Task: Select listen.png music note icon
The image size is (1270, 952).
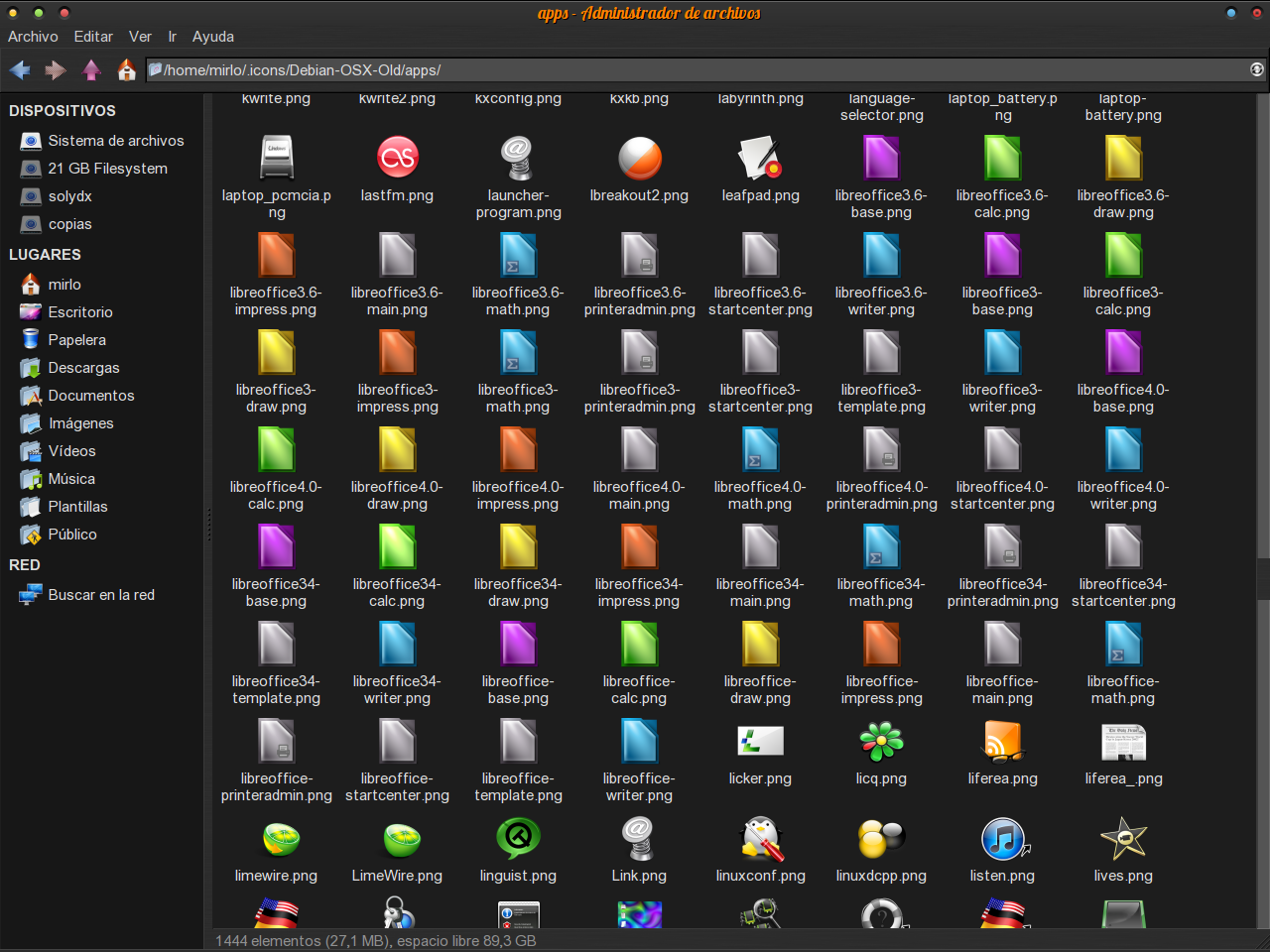Action: tap(1004, 838)
